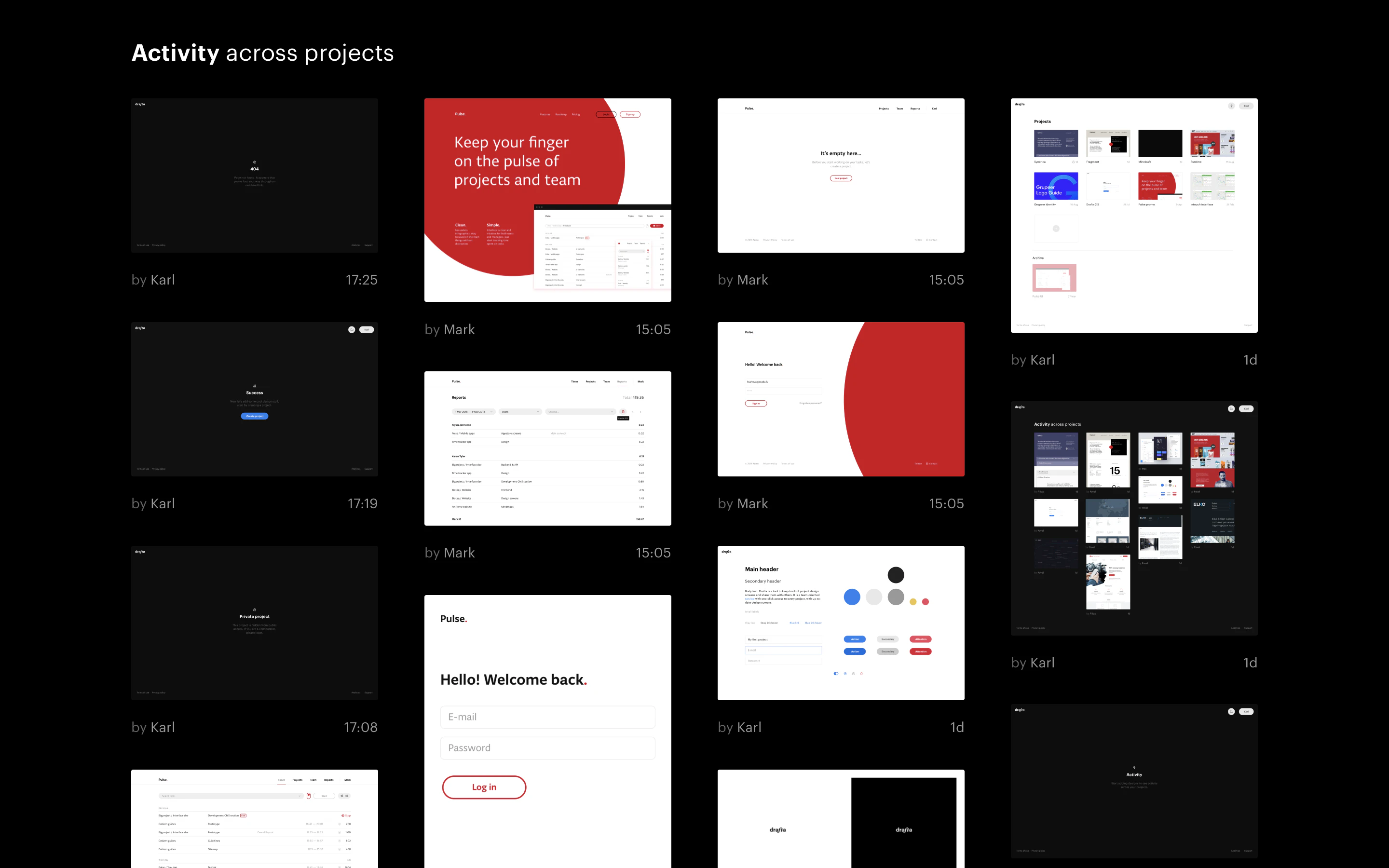Image resolution: width=1389 pixels, height=868 pixels.
Task: Click the big blue circle color swatch
Action: [x=852, y=597]
